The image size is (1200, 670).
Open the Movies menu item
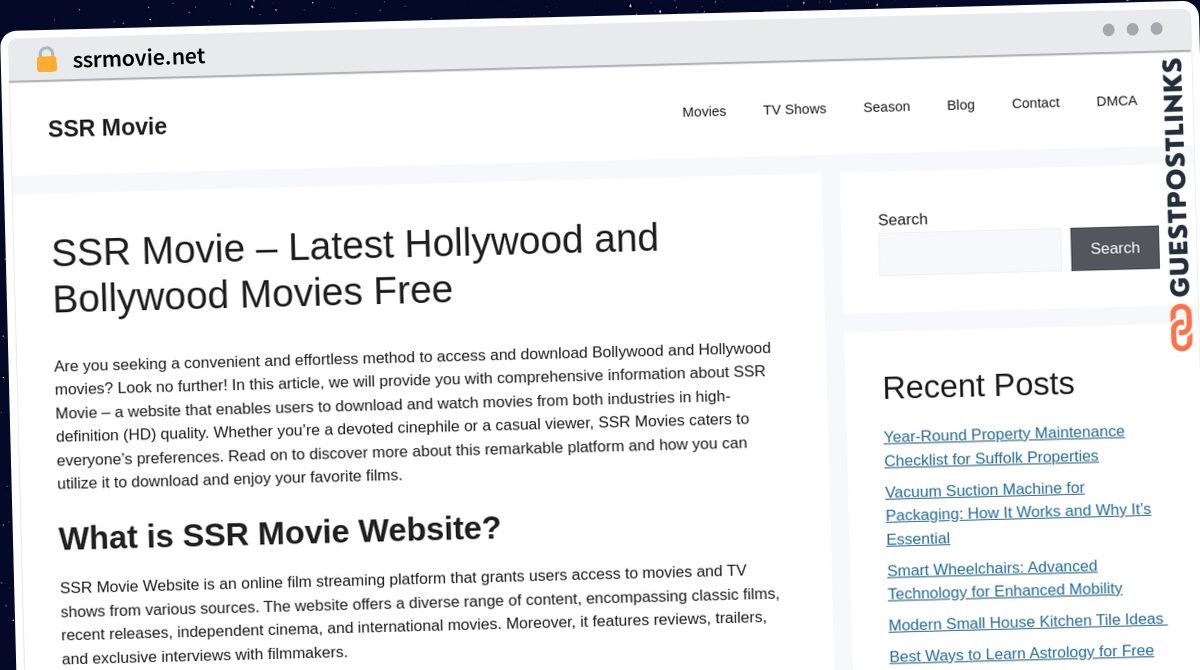point(704,111)
